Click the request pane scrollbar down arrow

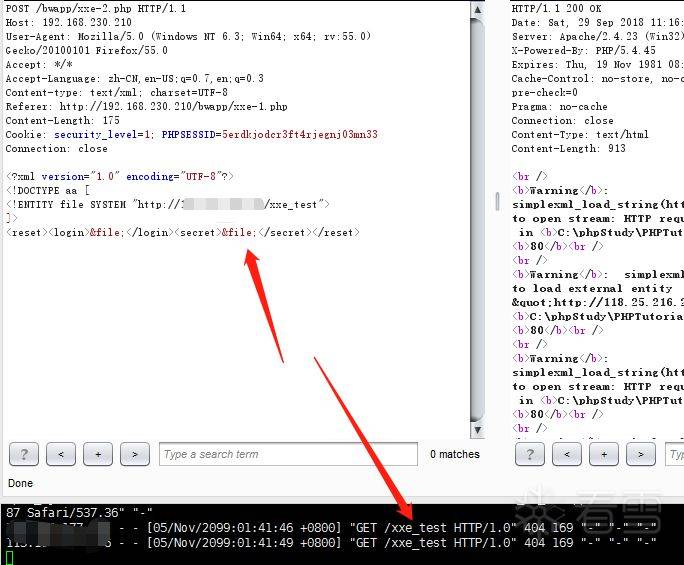coord(478,430)
